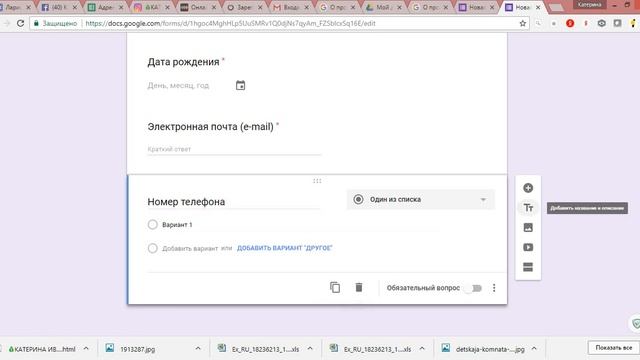Delete the Номер телефона question with the trash icon
640x360 pixels.
pyautogui.click(x=359, y=287)
